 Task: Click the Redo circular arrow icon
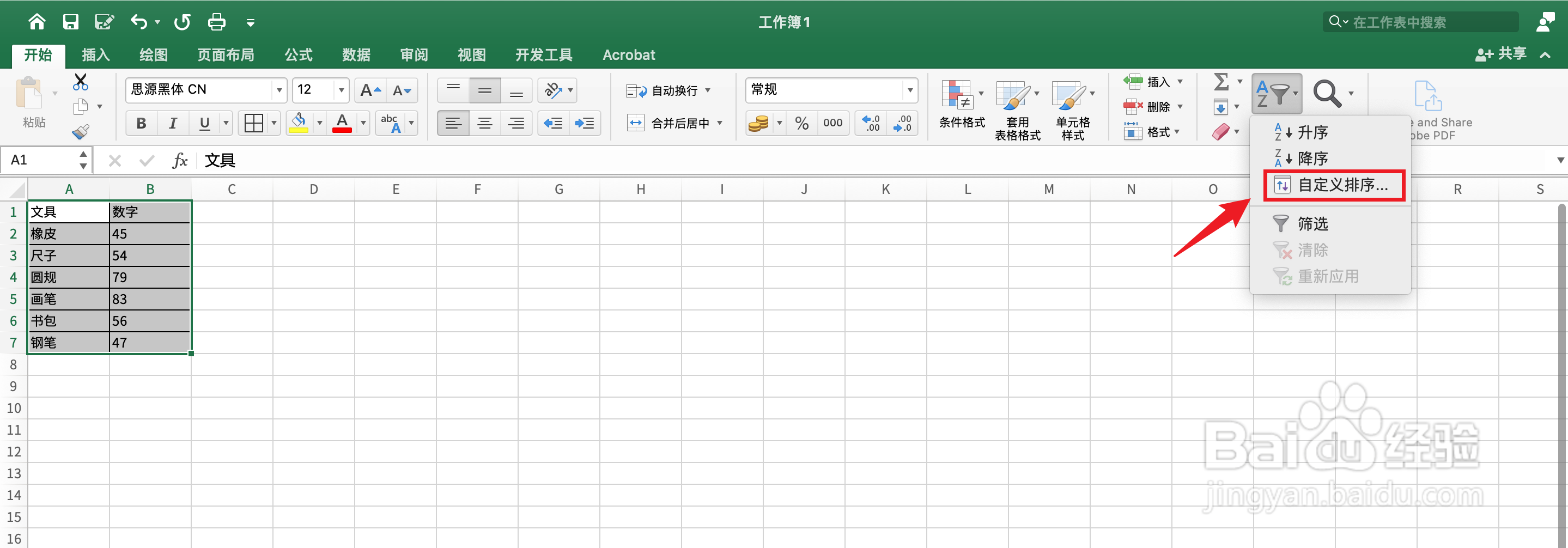pyautogui.click(x=182, y=22)
